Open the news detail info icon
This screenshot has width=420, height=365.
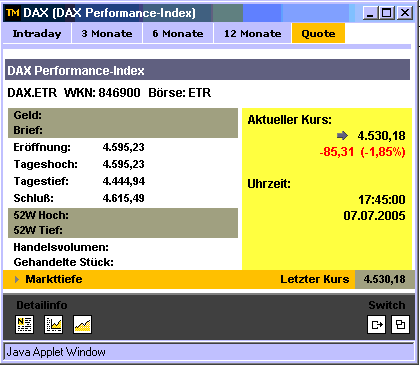click(24, 324)
